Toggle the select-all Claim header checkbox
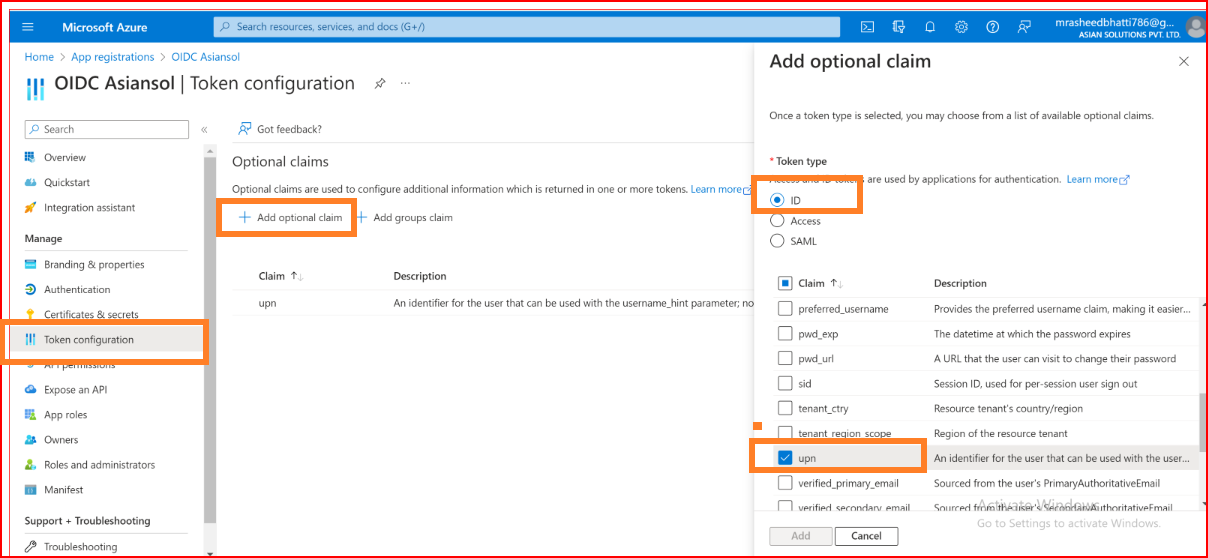Image resolution: width=1208 pixels, height=558 pixels. tap(785, 283)
